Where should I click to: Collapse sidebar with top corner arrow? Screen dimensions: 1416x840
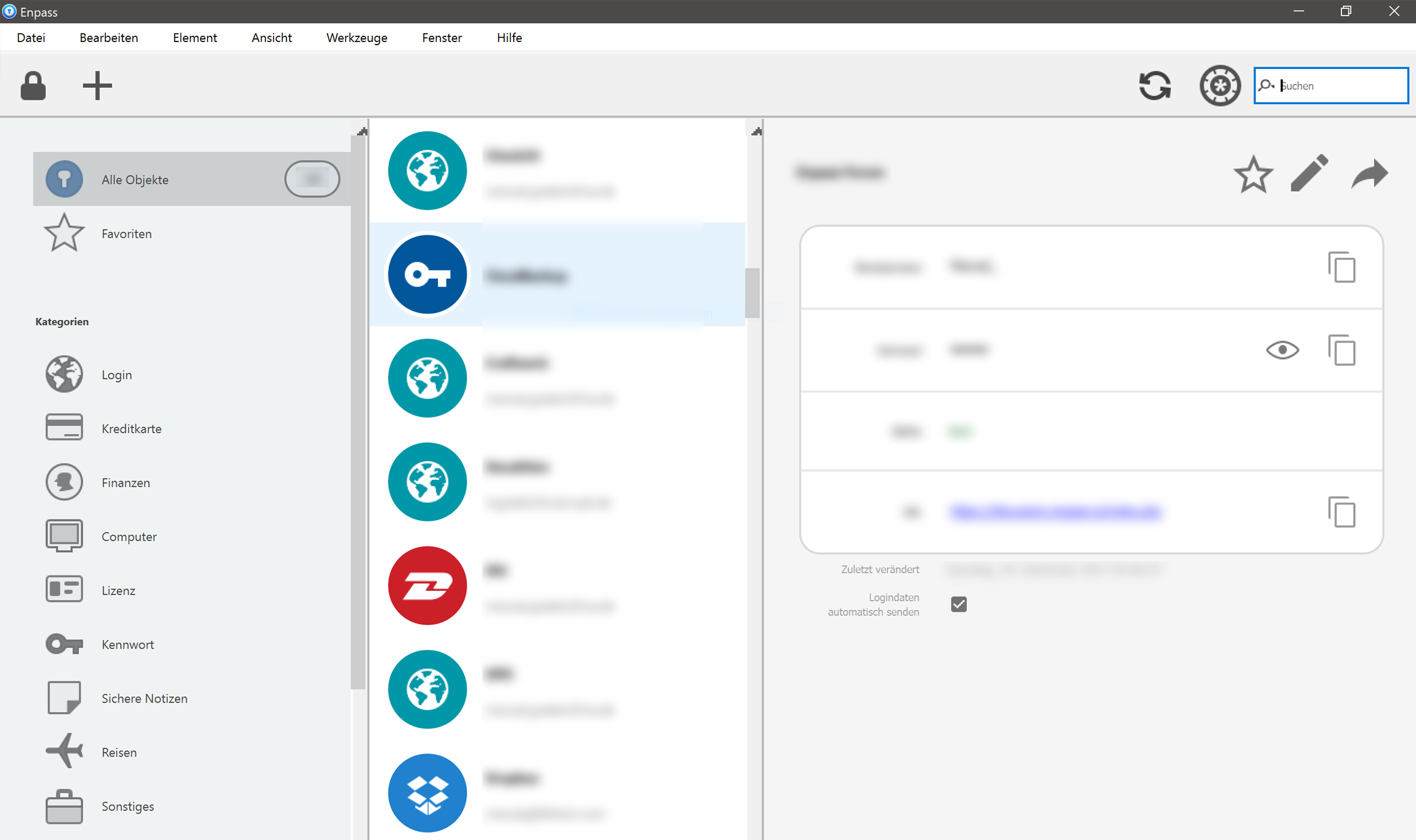tap(362, 131)
